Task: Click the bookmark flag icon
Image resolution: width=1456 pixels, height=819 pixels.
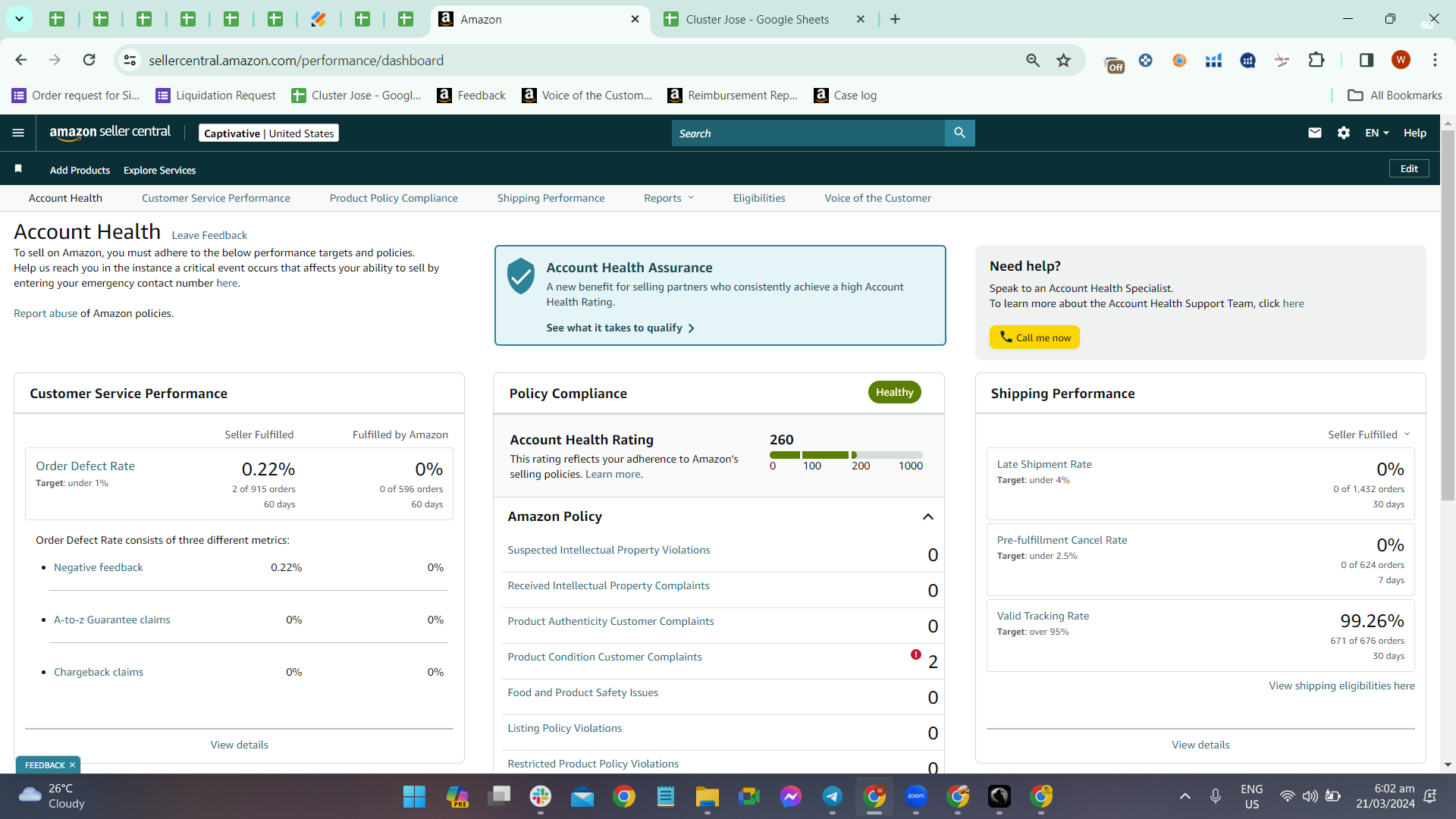Action: pyautogui.click(x=18, y=168)
